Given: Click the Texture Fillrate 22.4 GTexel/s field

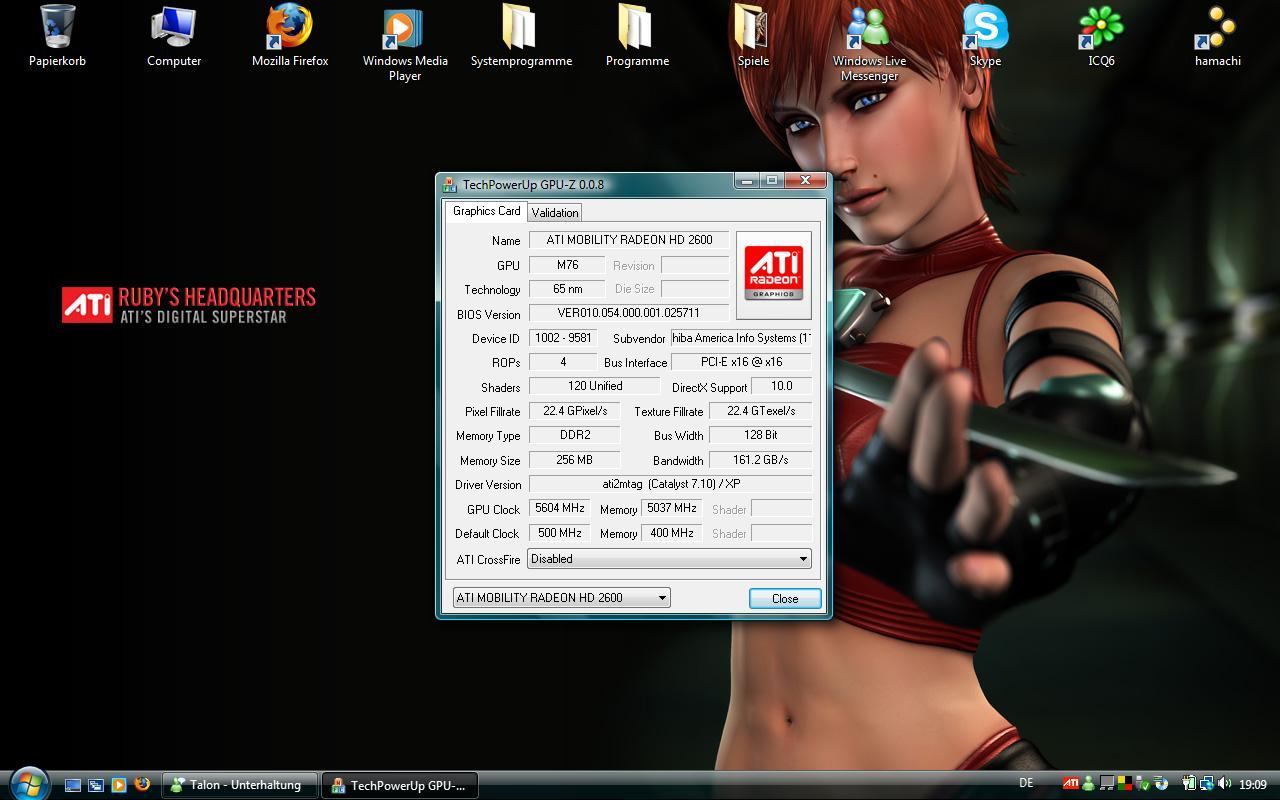Looking at the screenshot, I should pyautogui.click(x=760, y=411).
